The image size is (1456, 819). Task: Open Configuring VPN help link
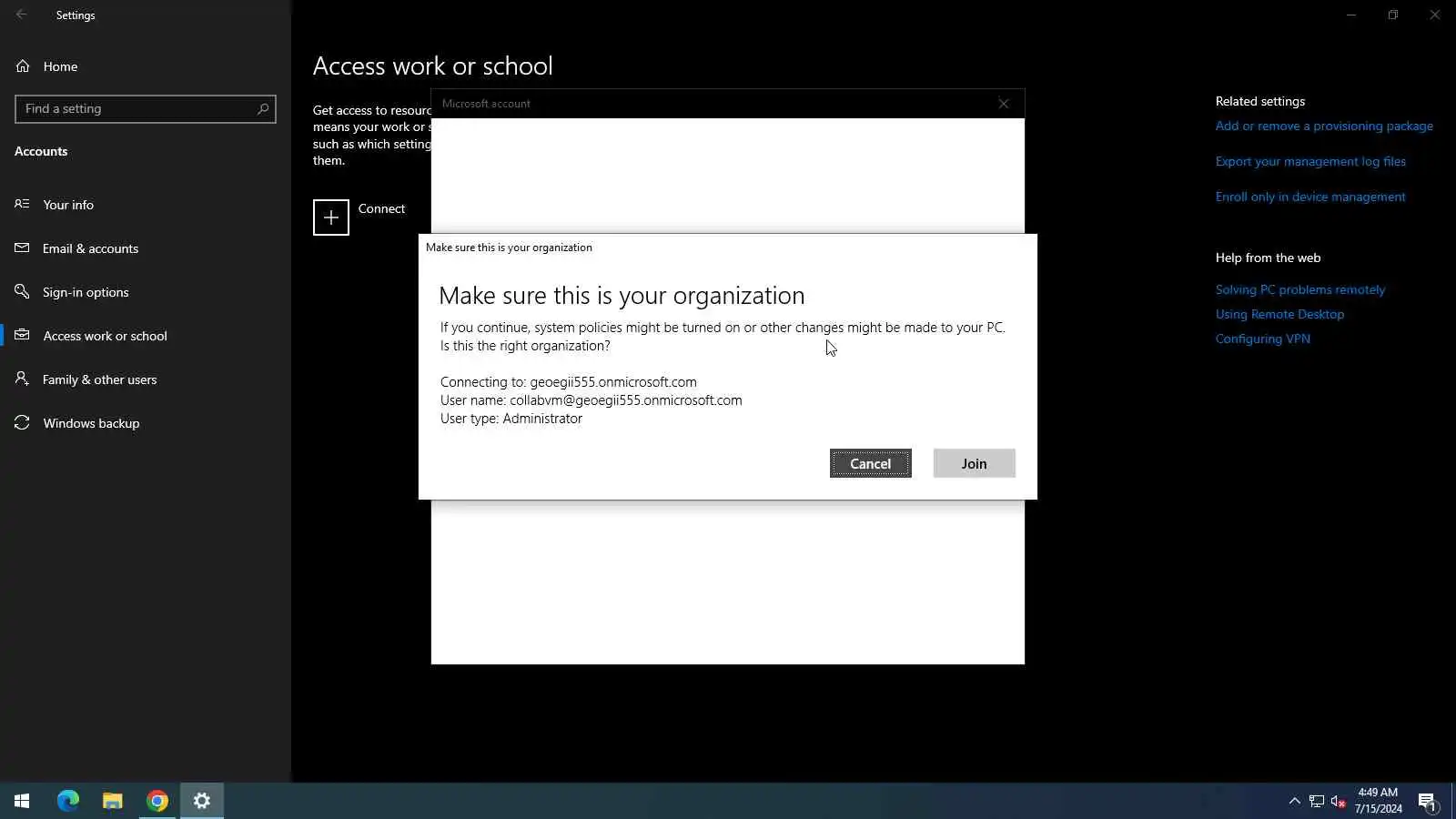(1263, 339)
